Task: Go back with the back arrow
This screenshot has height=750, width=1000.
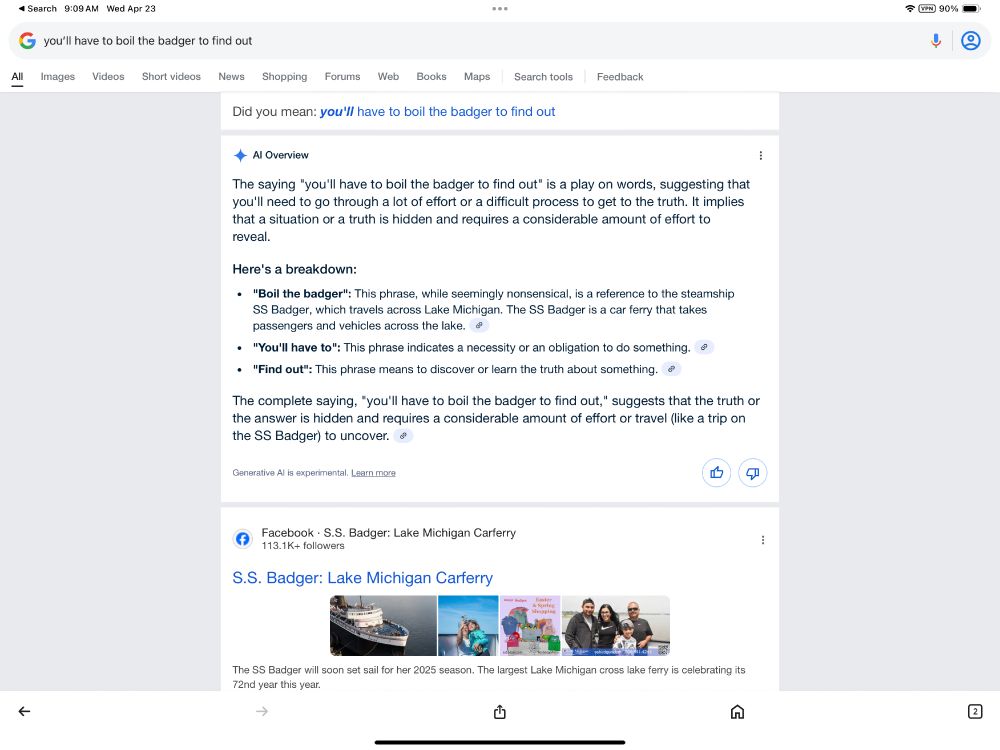Action: (24, 711)
